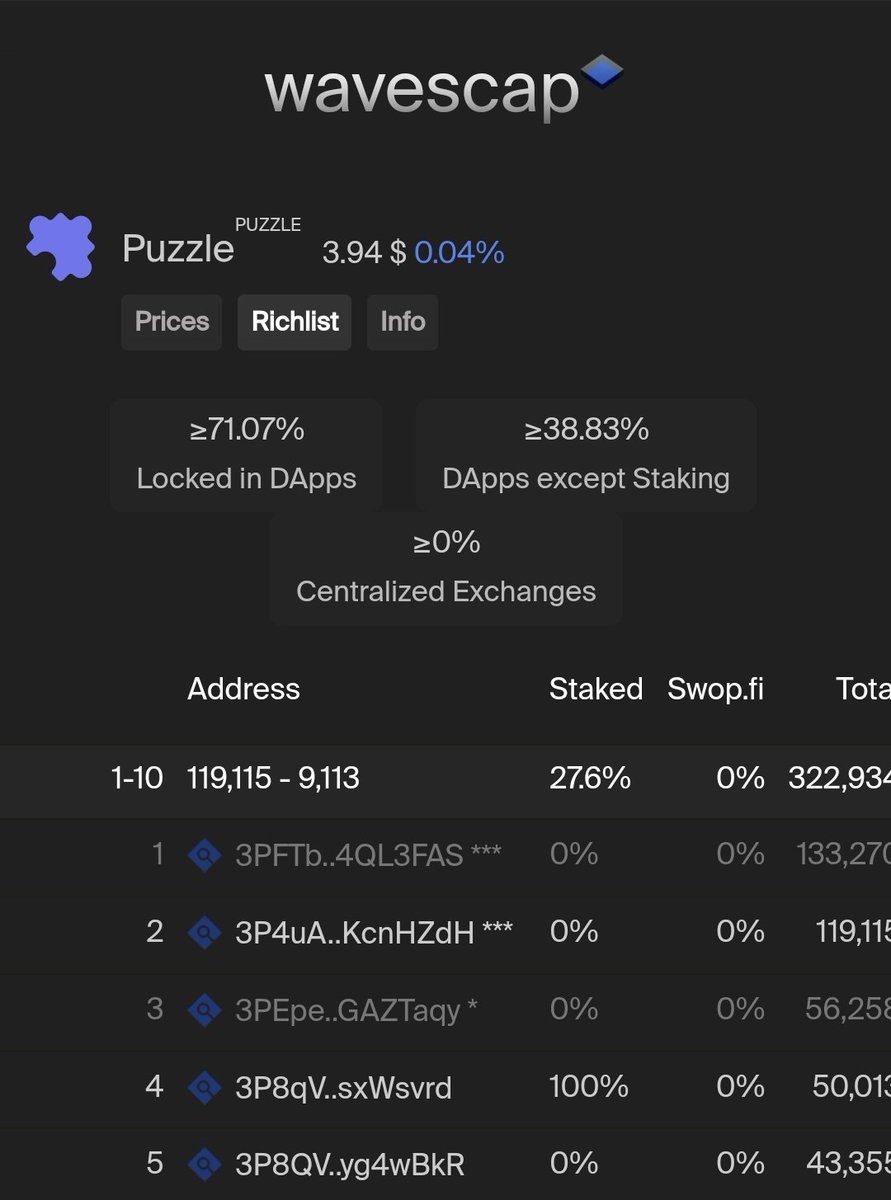
Task: Sort by the Swop.fi column header
Action: [716, 689]
